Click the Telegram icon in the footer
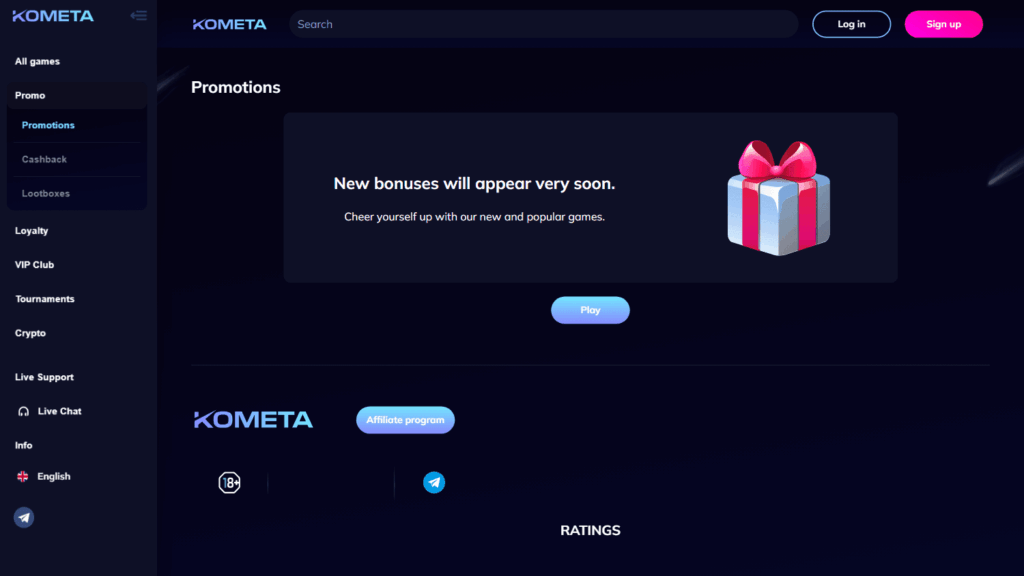Image resolution: width=1024 pixels, height=576 pixels. pos(434,483)
